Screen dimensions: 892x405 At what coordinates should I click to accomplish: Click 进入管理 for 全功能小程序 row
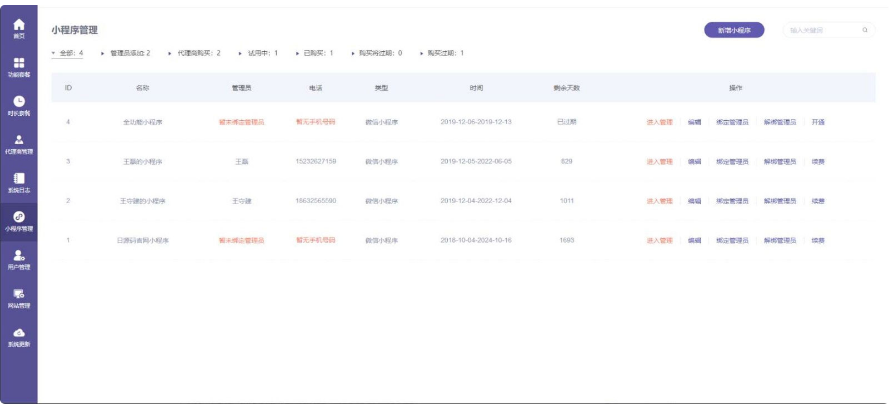659,122
